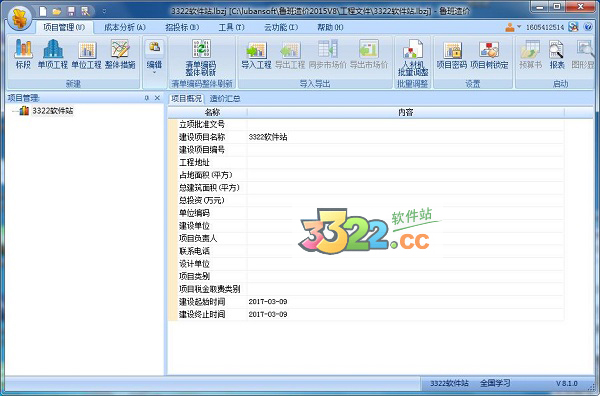Select the 单位工程 ribbon icon
600x396 pixels.
pyautogui.click(x=86, y=54)
